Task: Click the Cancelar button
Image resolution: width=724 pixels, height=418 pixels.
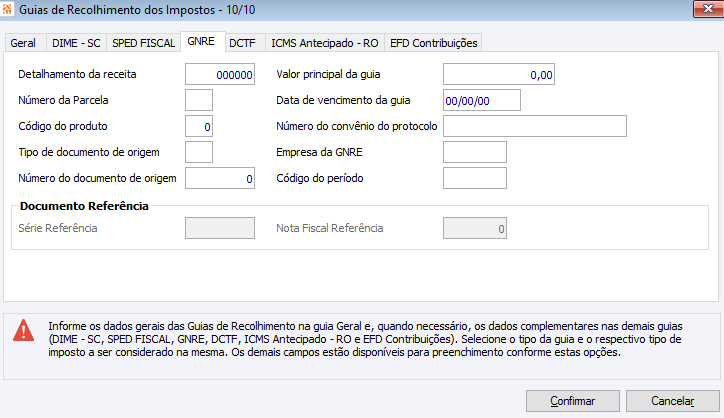Action: 672,400
